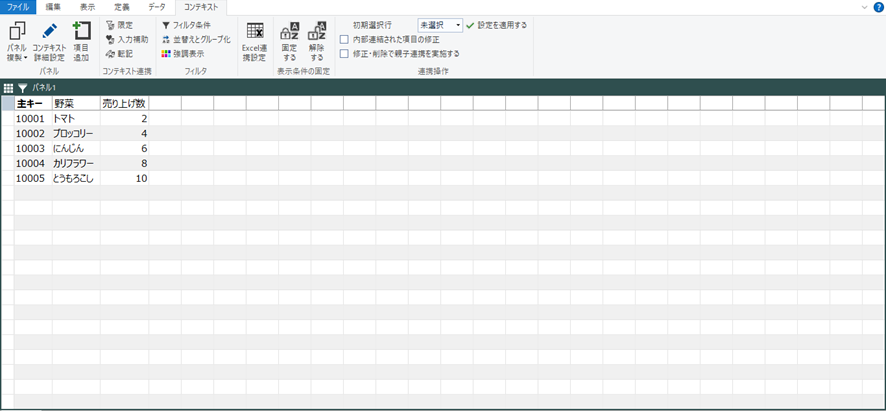Open the ファイル menu tab

pyautogui.click(x=18, y=7)
